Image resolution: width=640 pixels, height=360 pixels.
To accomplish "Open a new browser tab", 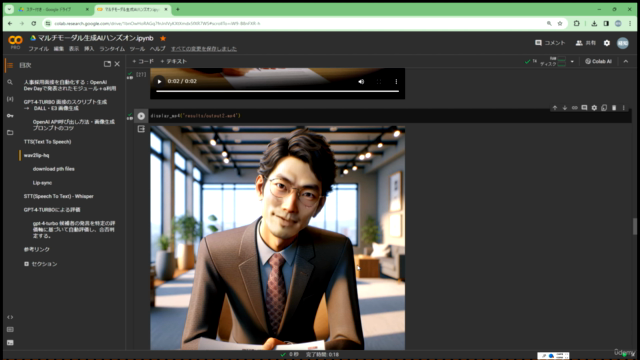I will 178,9.
